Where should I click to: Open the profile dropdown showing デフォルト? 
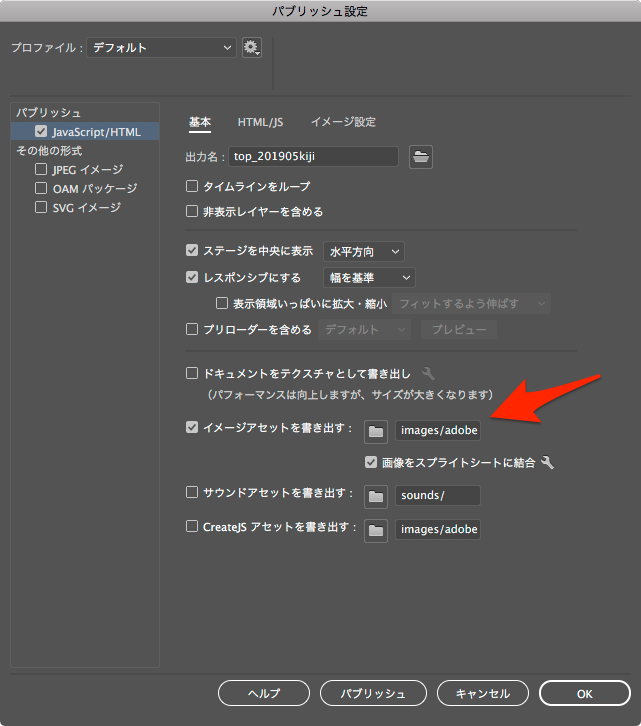click(x=161, y=48)
